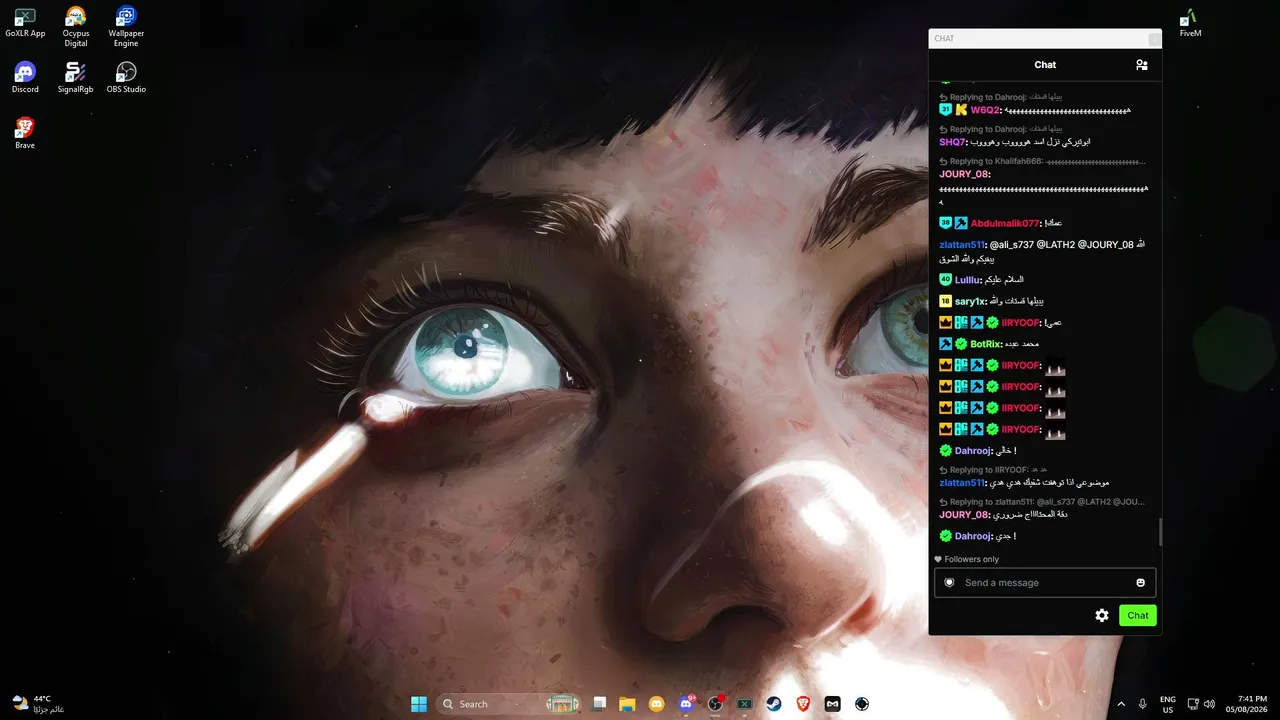1280x720 pixels.
Task: Click the username Lulllu in chat
Action: [967, 280]
